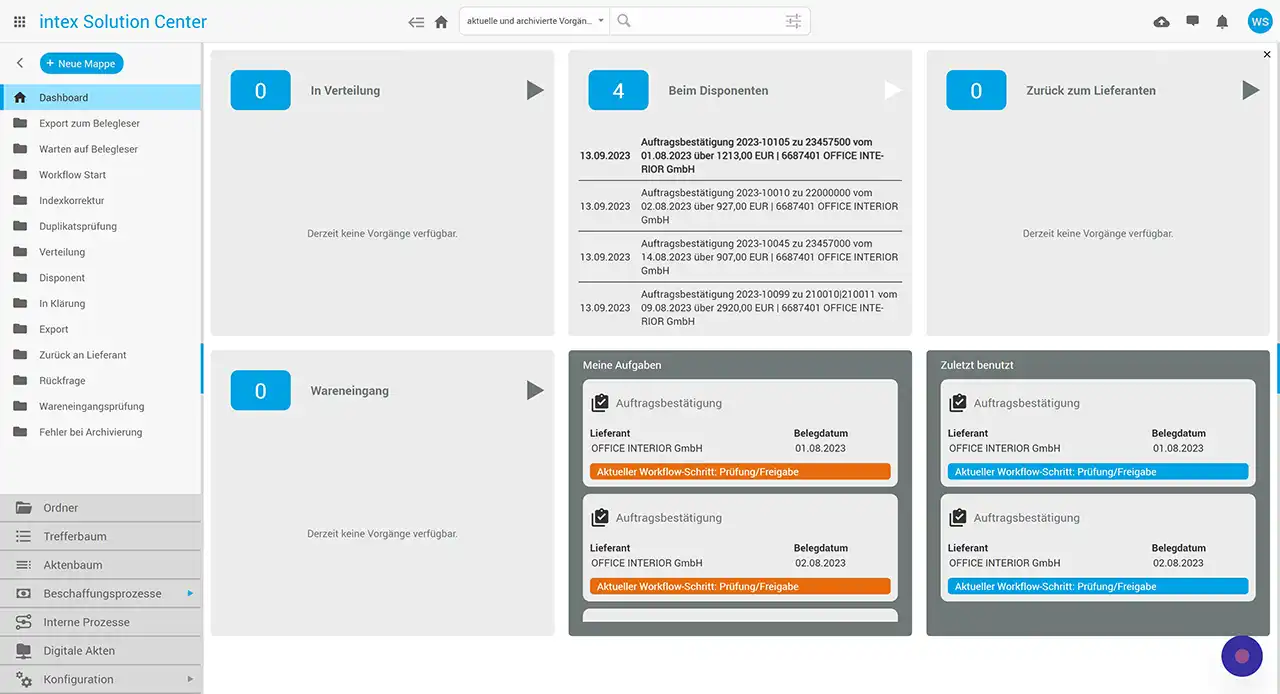Expand the Beschaffungsprozesse section
This screenshot has width=1280, height=694.
coord(101,593)
